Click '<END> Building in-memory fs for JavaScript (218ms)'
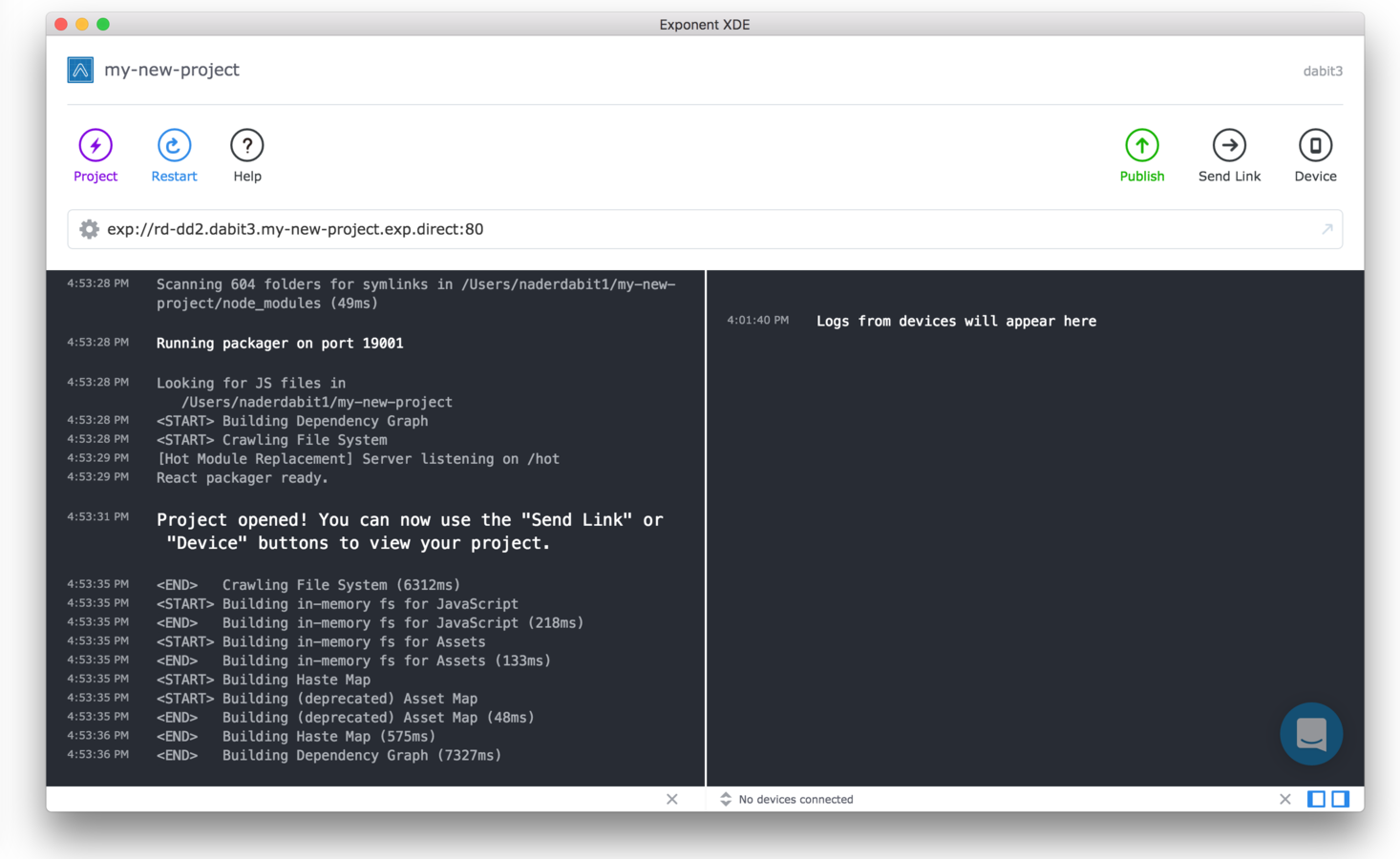Viewport: 1400px width, 859px height. click(x=370, y=622)
